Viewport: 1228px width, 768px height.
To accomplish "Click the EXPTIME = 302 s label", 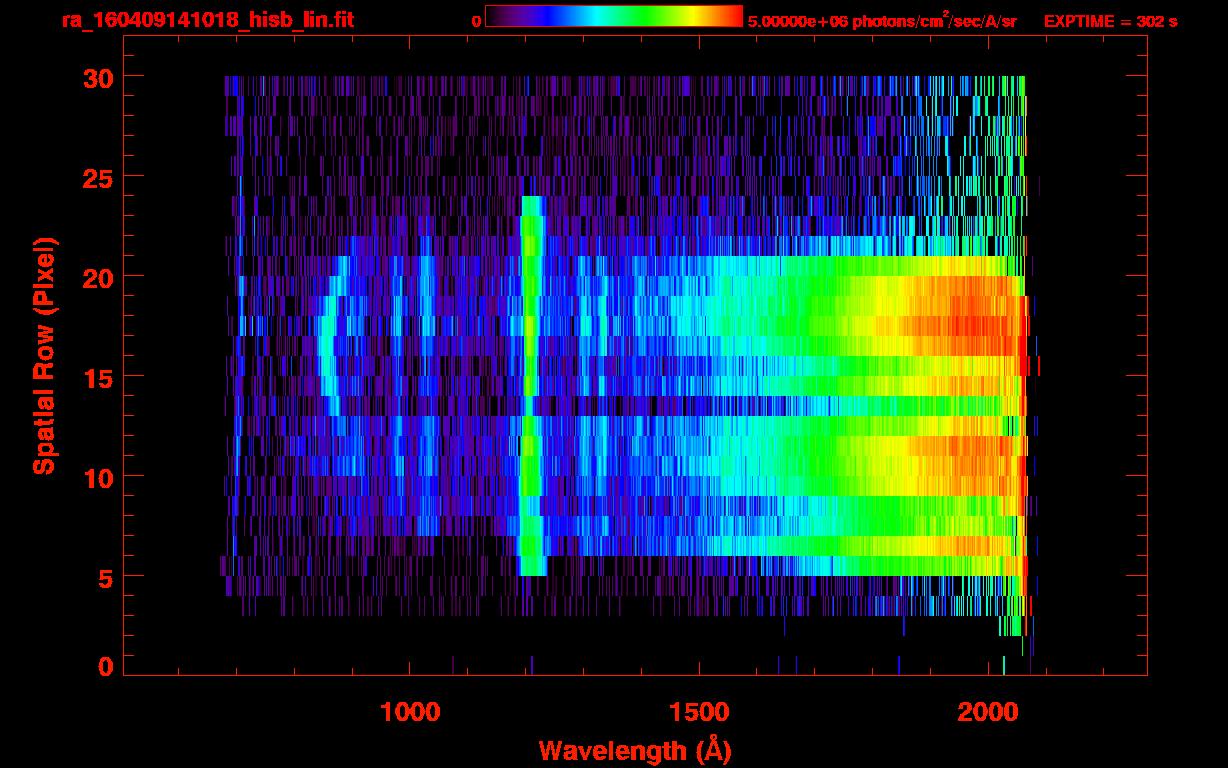I will tap(1110, 21).
